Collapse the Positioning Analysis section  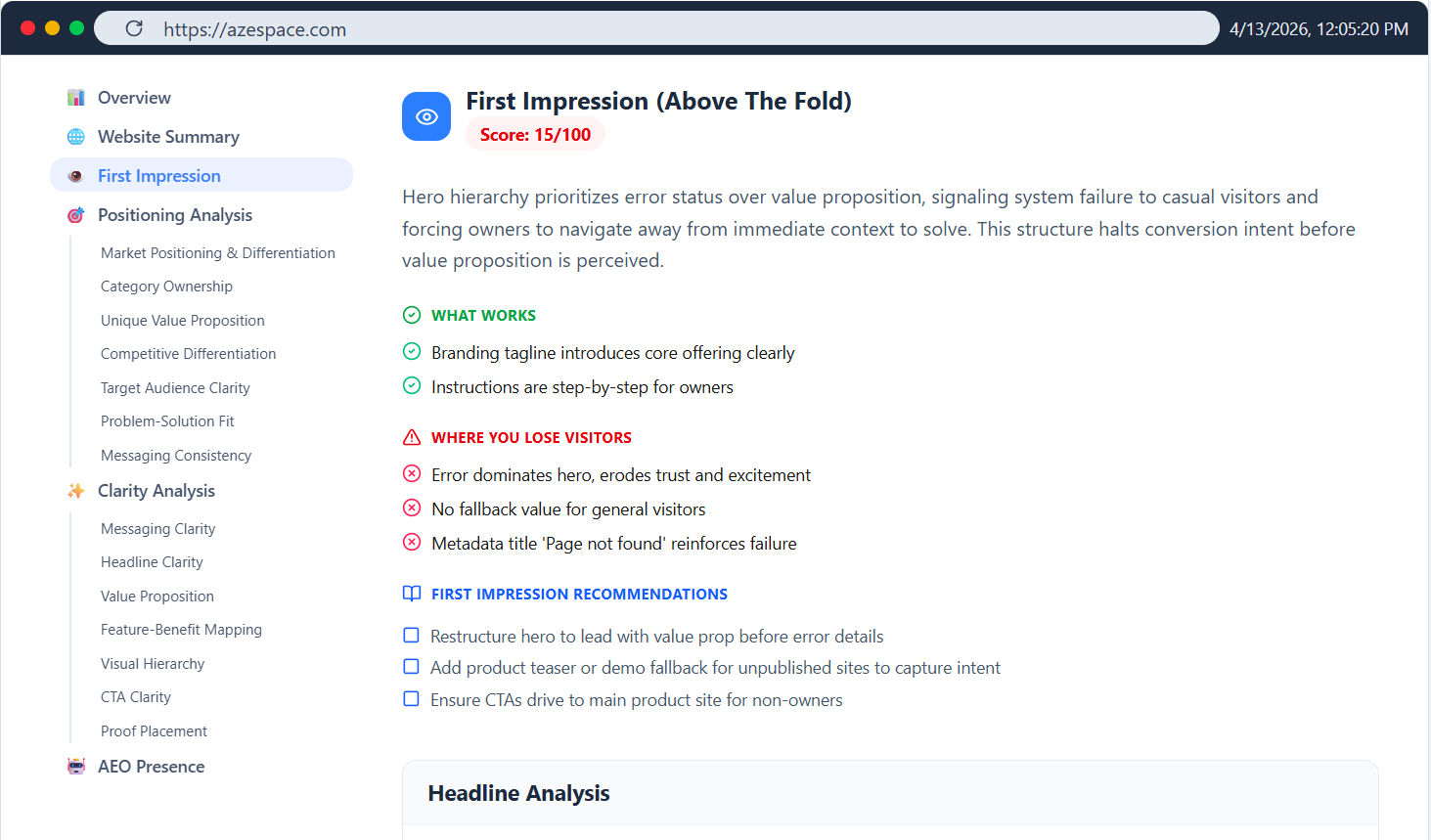175,215
